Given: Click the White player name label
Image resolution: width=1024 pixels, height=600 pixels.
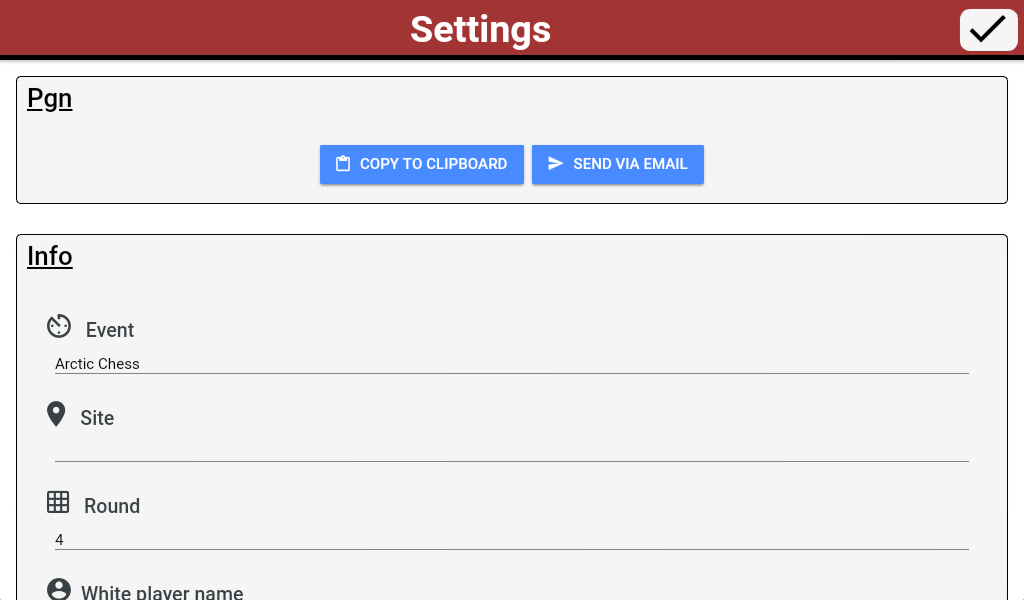Looking at the screenshot, I should [x=162, y=592].
